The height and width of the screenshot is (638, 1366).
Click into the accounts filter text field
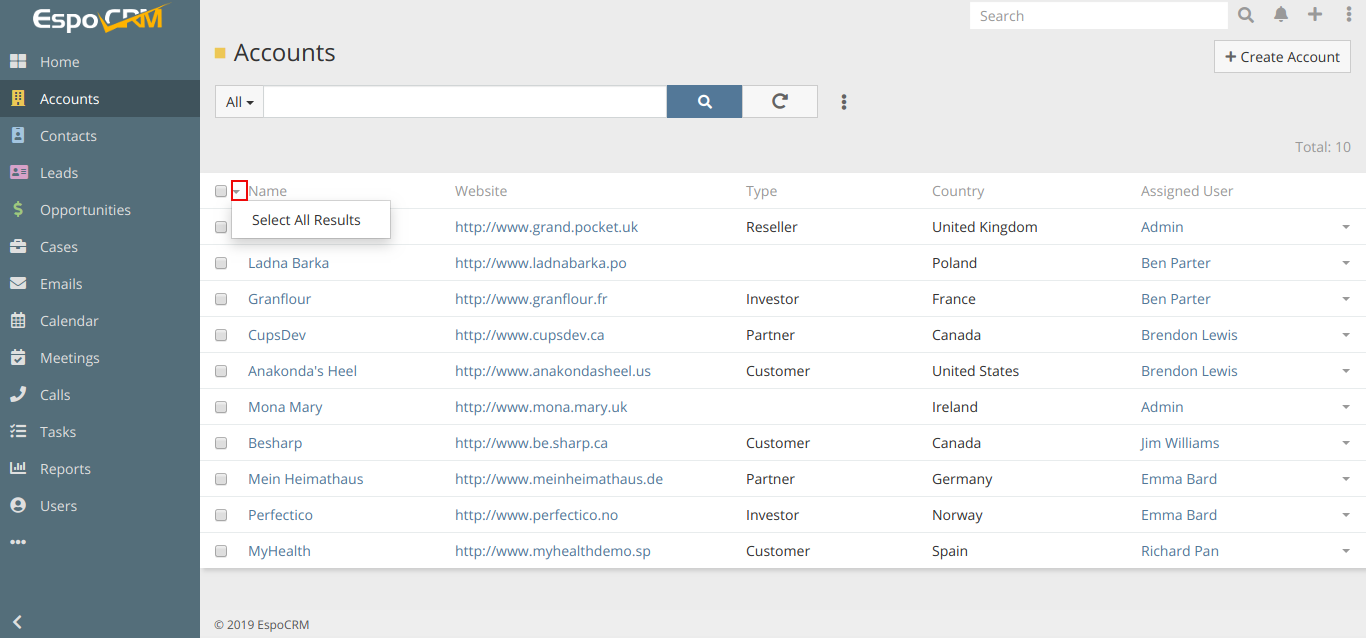point(465,102)
